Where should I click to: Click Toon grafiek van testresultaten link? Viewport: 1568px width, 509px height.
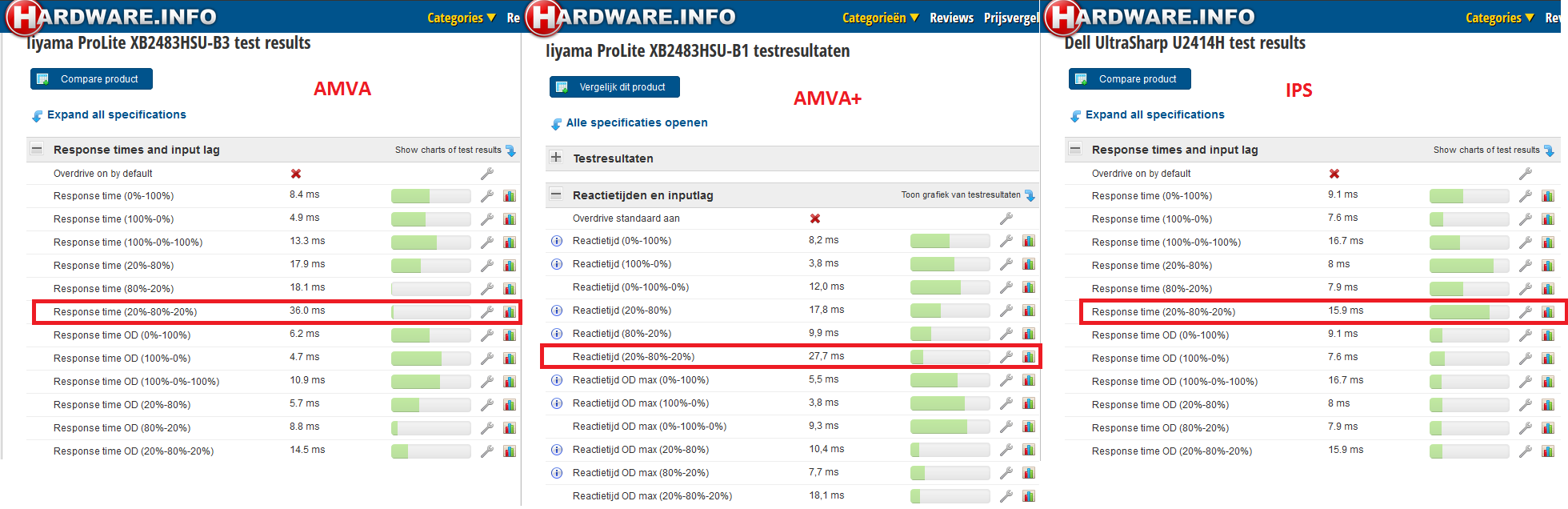click(x=968, y=194)
